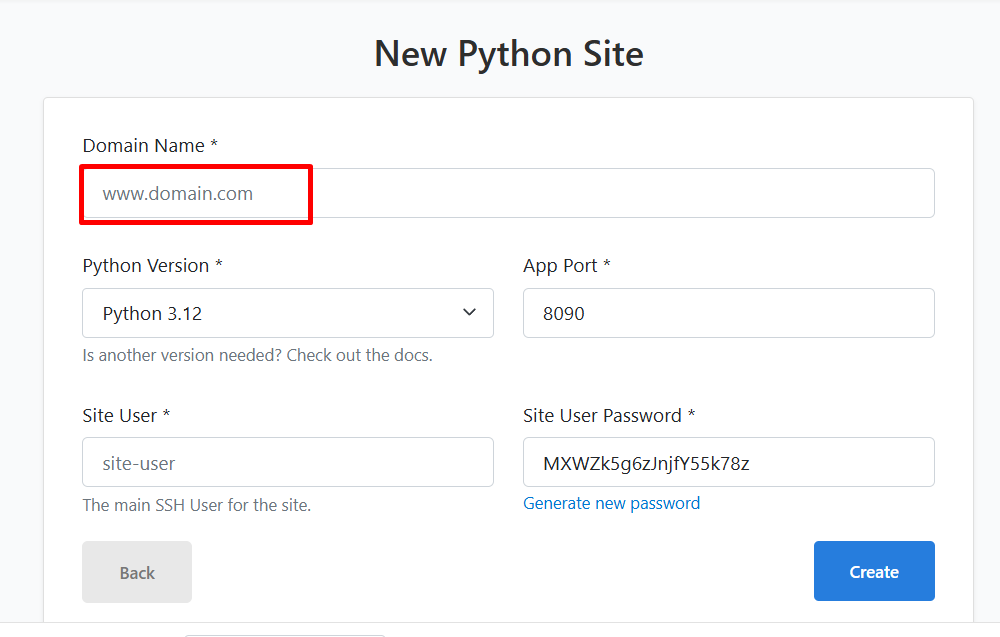Click the Create button
The height and width of the screenshot is (637, 1000).
tap(873, 571)
